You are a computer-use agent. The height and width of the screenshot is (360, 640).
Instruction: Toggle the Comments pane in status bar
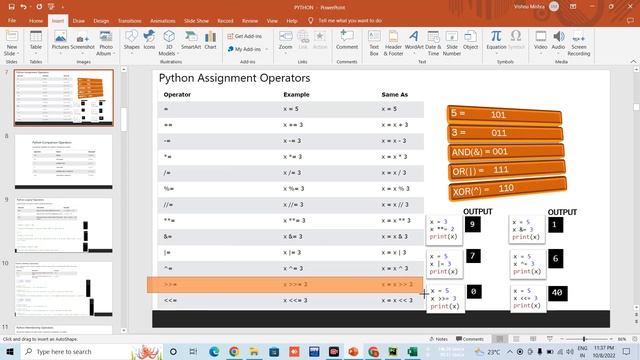click(x=470, y=339)
